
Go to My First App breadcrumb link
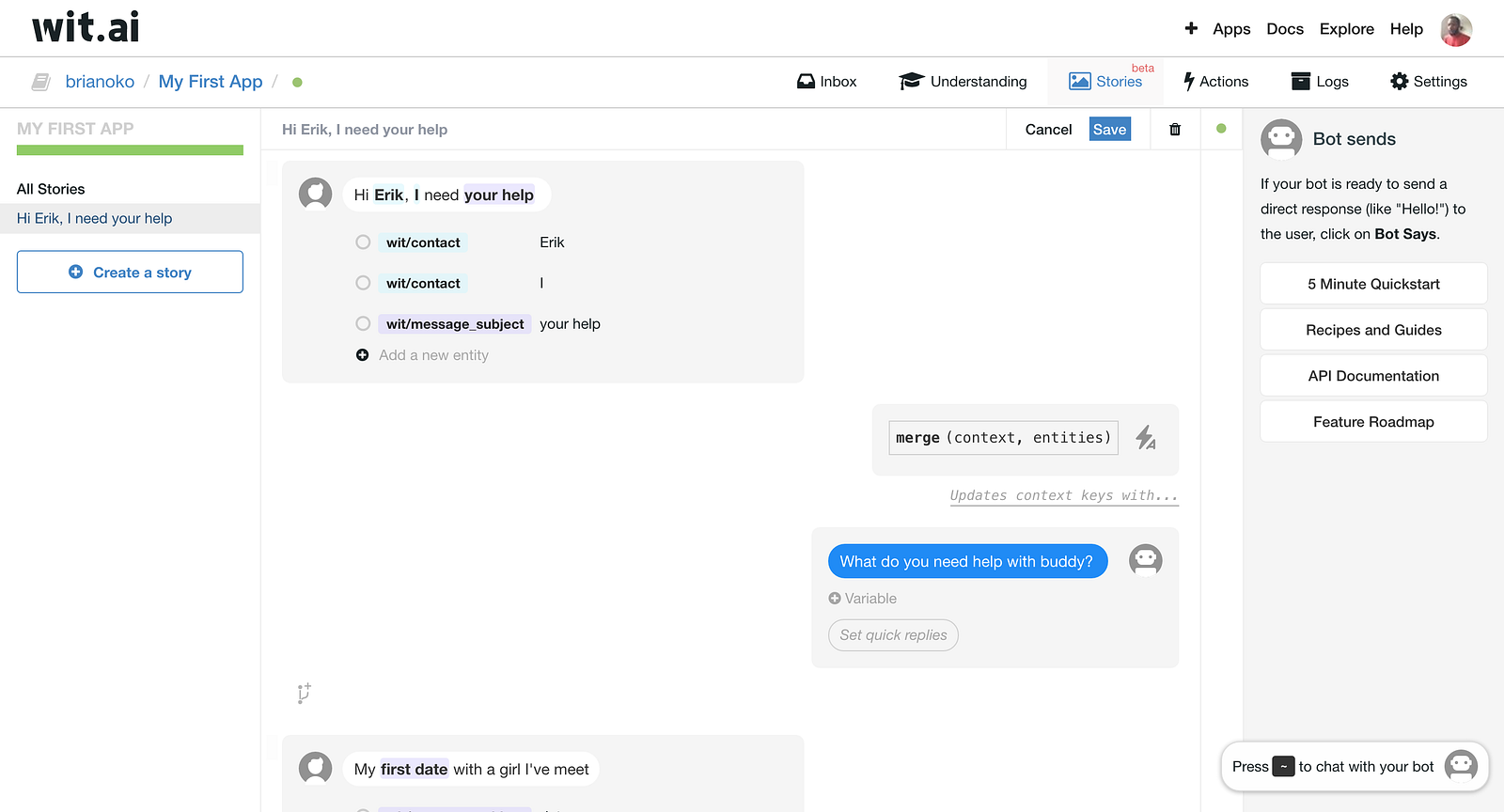pyautogui.click(x=211, y=82)
